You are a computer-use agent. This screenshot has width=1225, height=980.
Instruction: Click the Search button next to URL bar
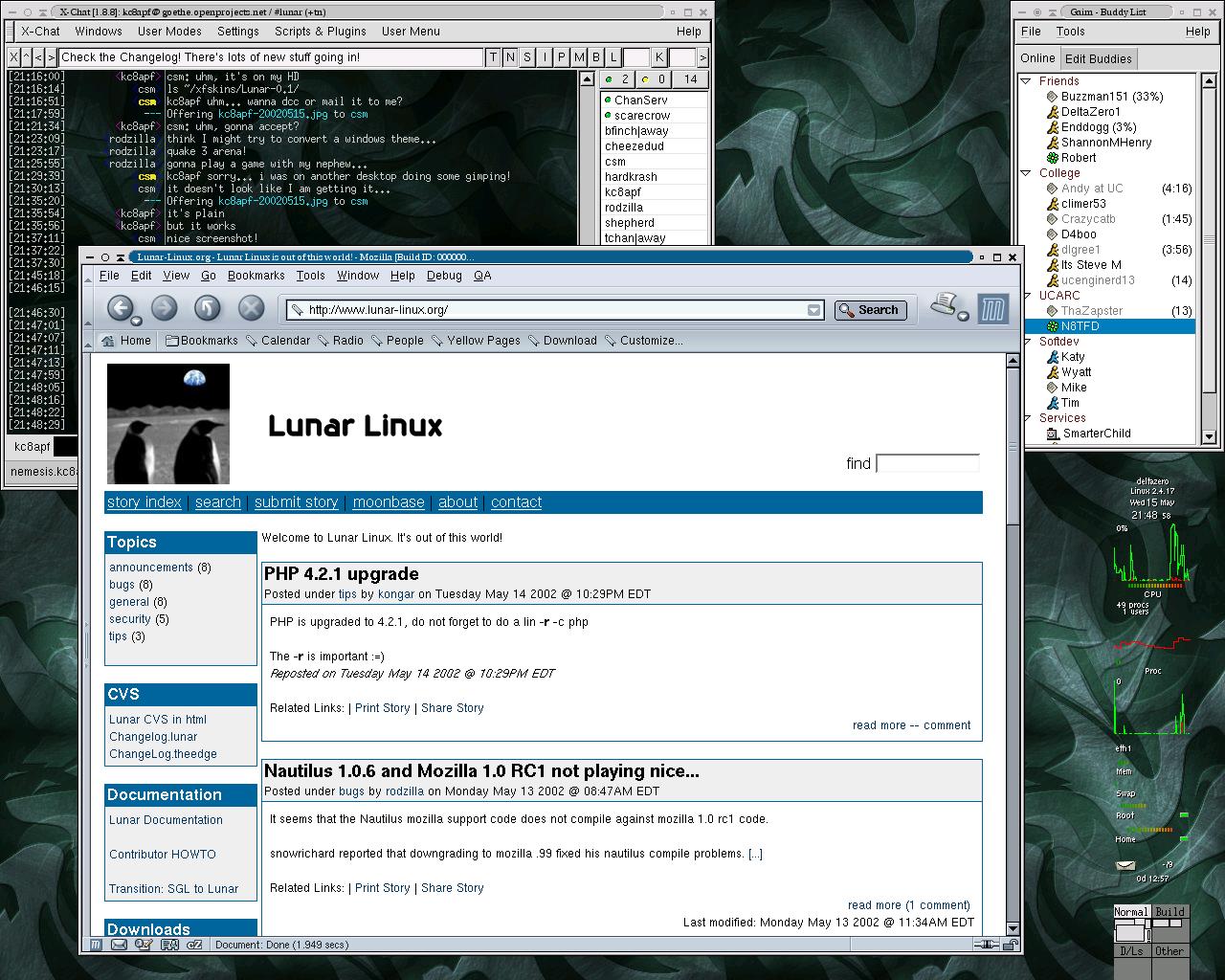point(870,310)
